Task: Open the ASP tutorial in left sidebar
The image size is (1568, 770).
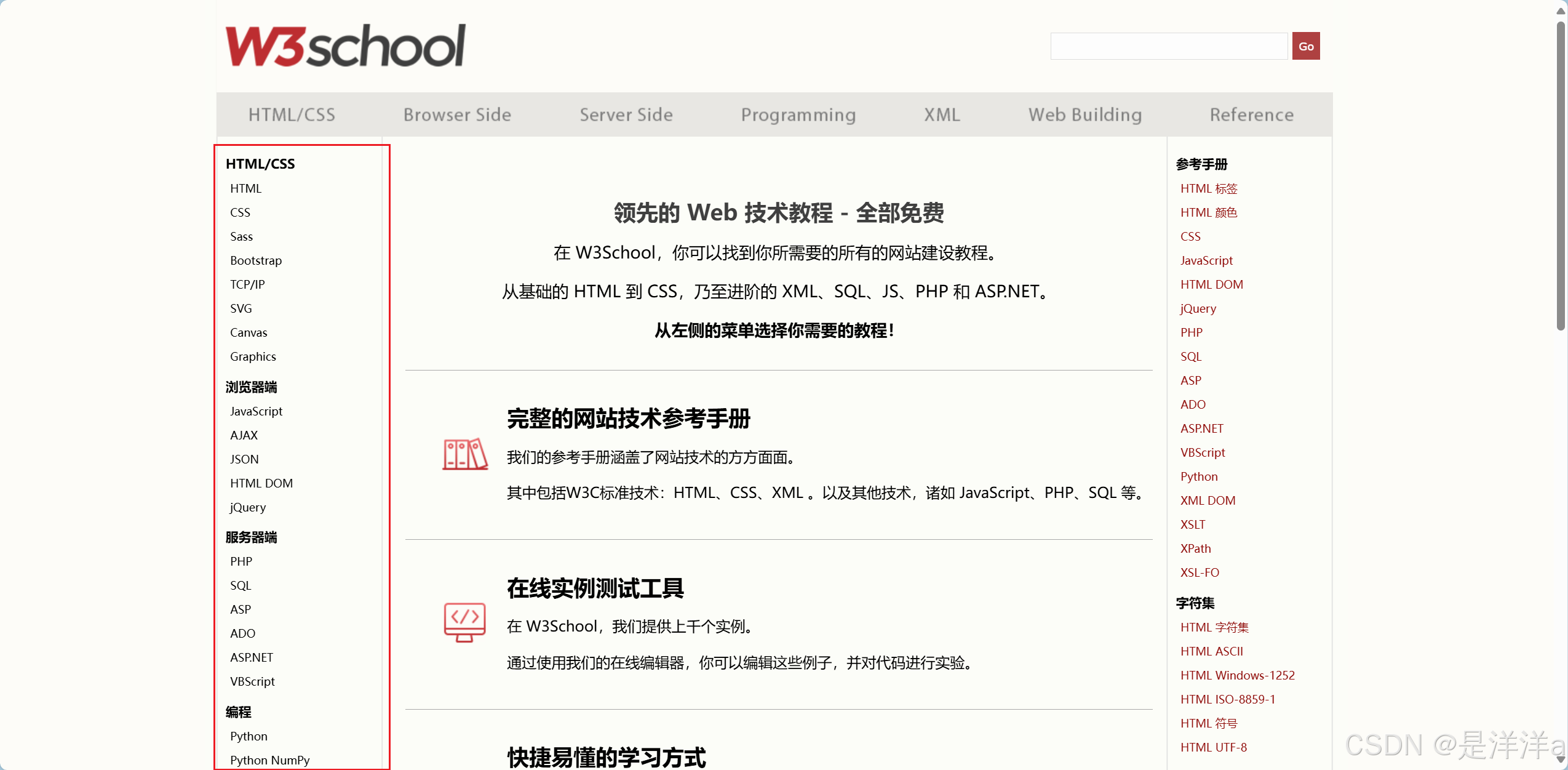Action: pyautogui.click(x=241, y=609)
